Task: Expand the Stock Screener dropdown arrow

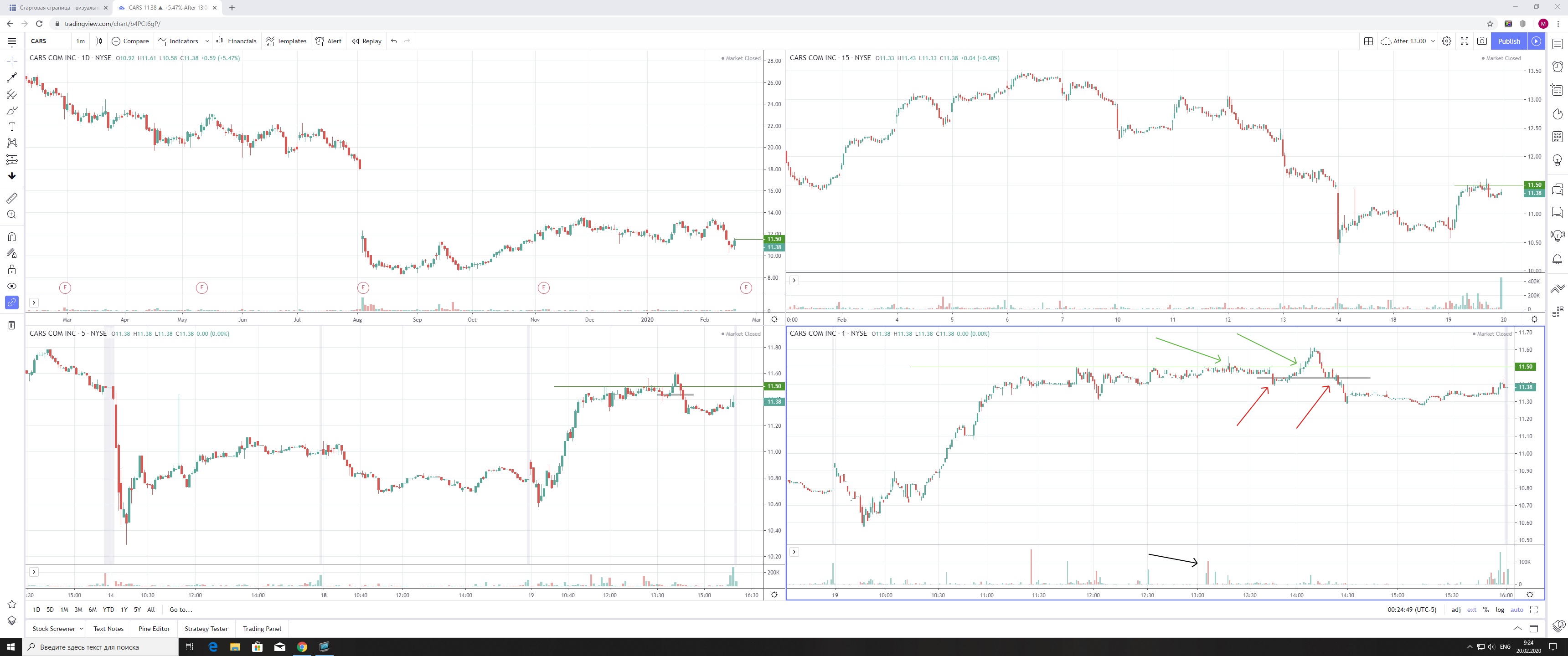Action: tap(82, 629)
